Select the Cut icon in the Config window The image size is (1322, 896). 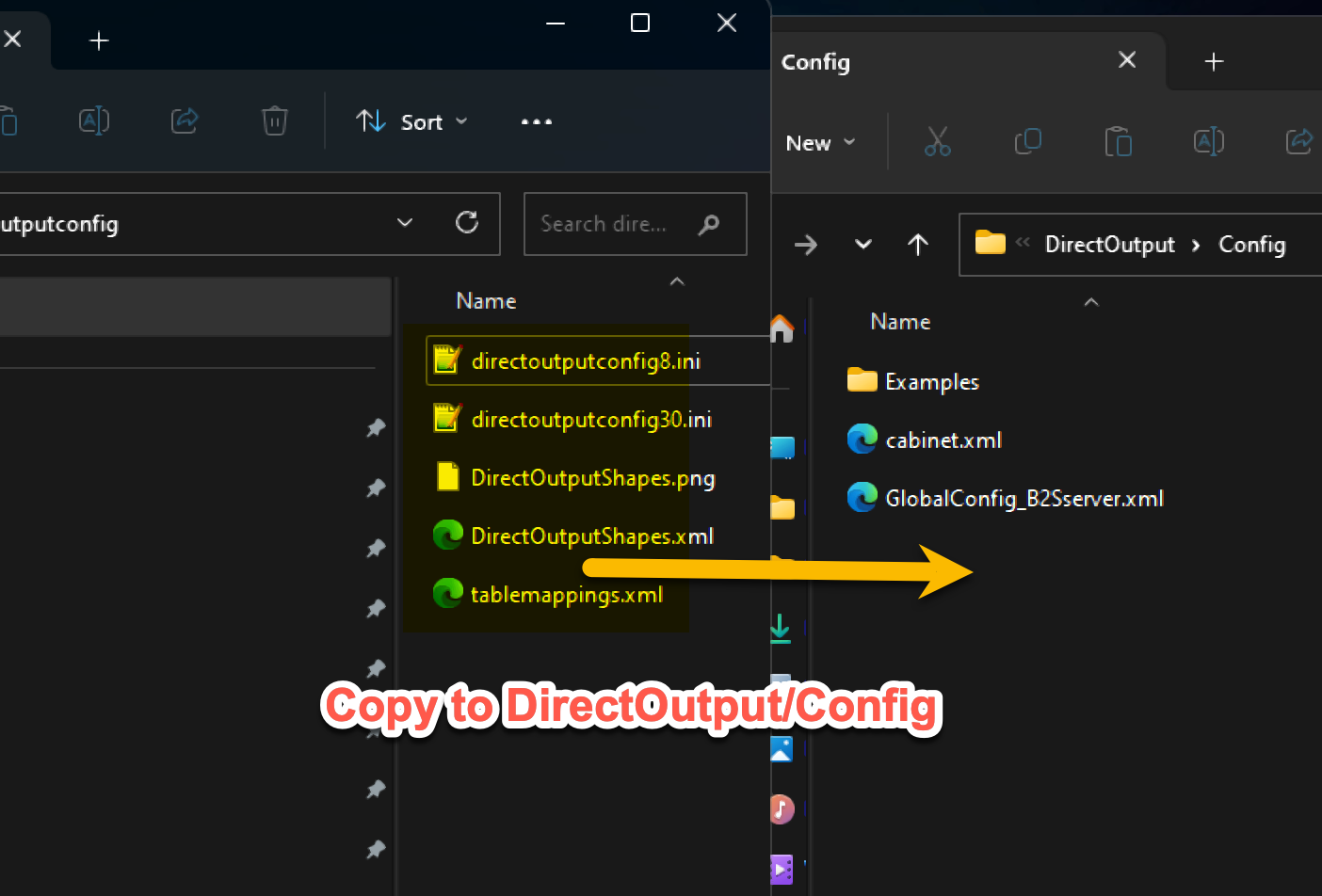tap(938, 142)
